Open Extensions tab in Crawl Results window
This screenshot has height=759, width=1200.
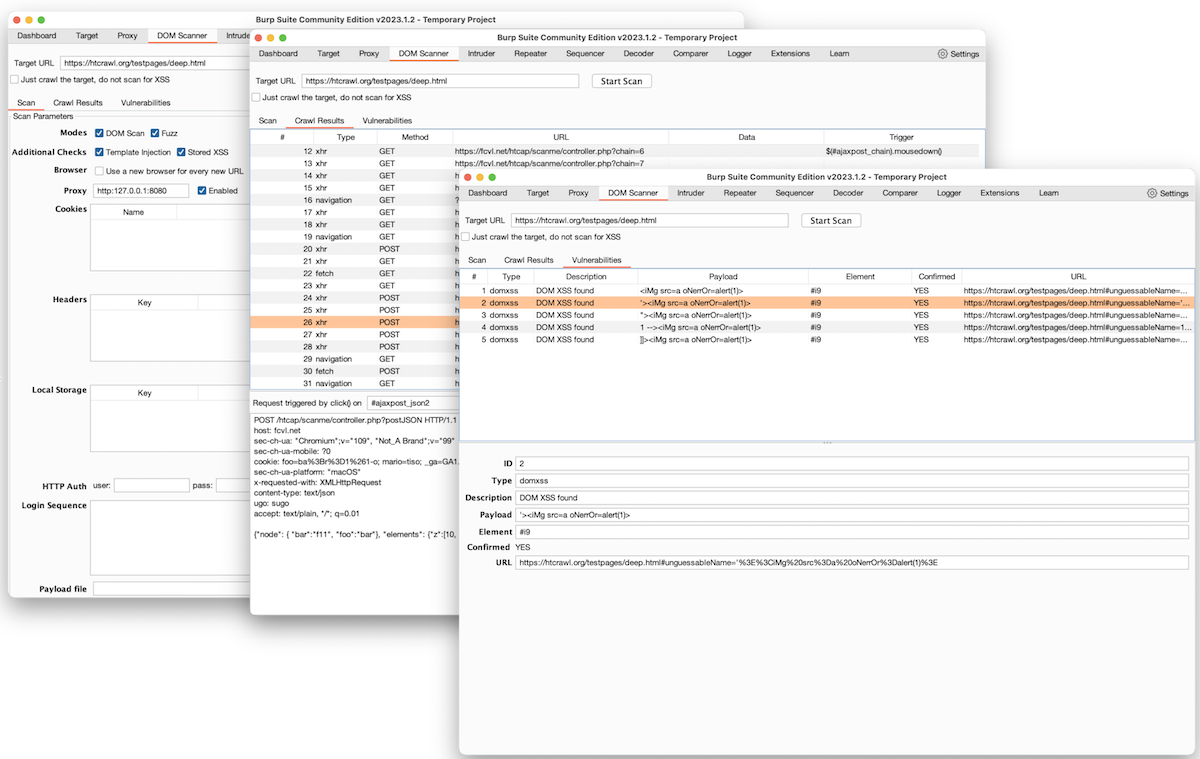point(790,54)
